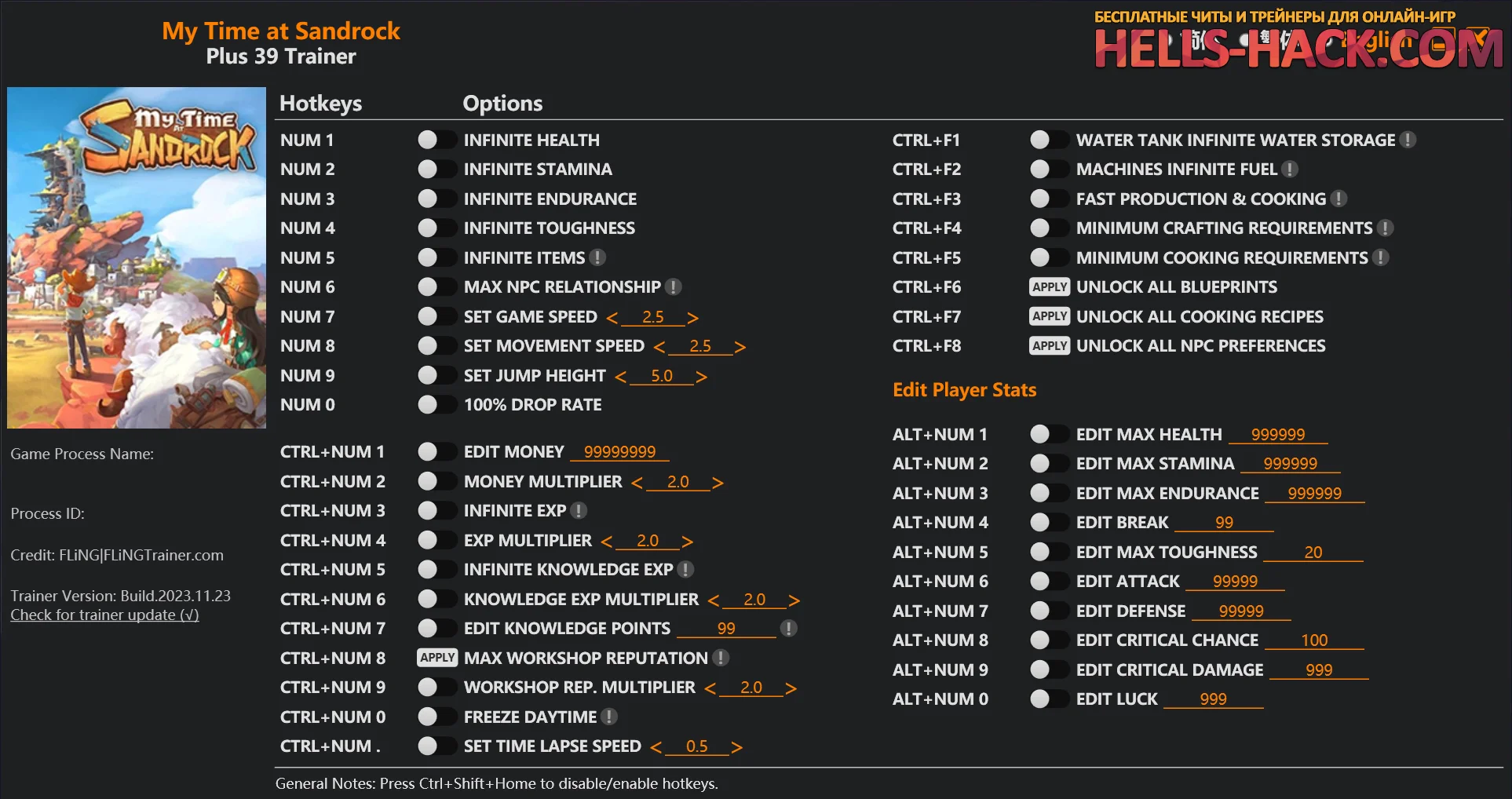Click the Edit Luck value field
1512x799 pixels.
click(1213, 699)
